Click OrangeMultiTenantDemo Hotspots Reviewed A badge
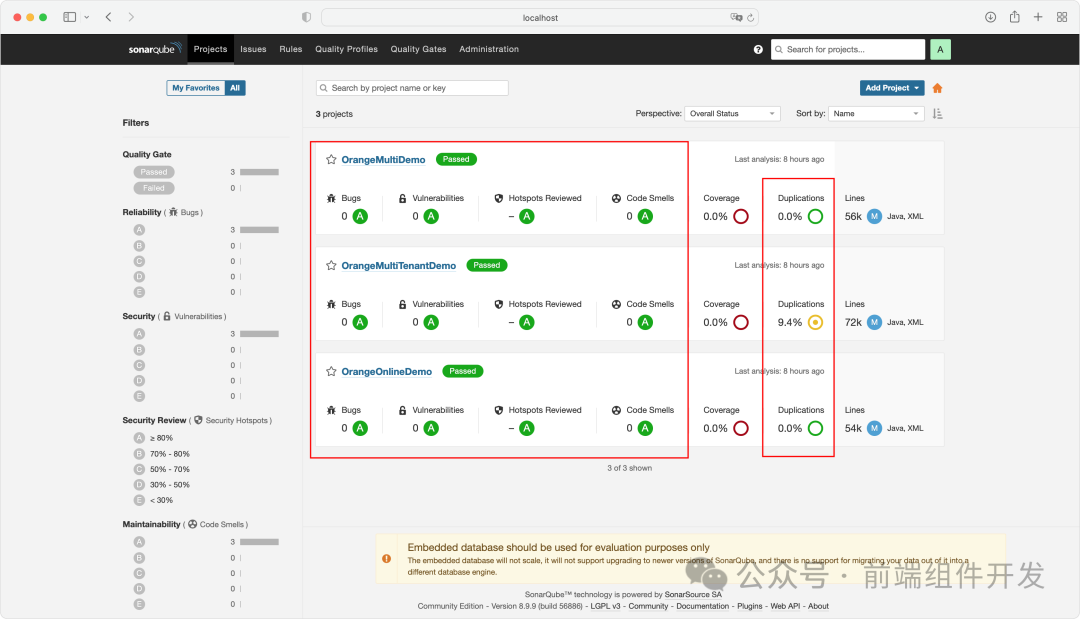Screen dimensions: 1080x619 (527, 322)
